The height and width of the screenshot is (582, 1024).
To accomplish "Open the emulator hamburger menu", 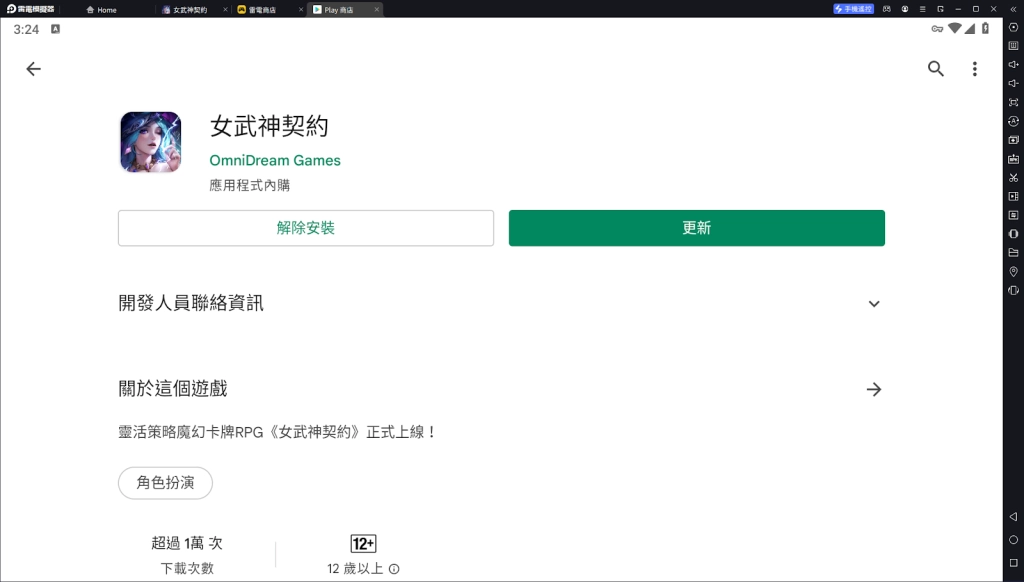I will [922, 9].
